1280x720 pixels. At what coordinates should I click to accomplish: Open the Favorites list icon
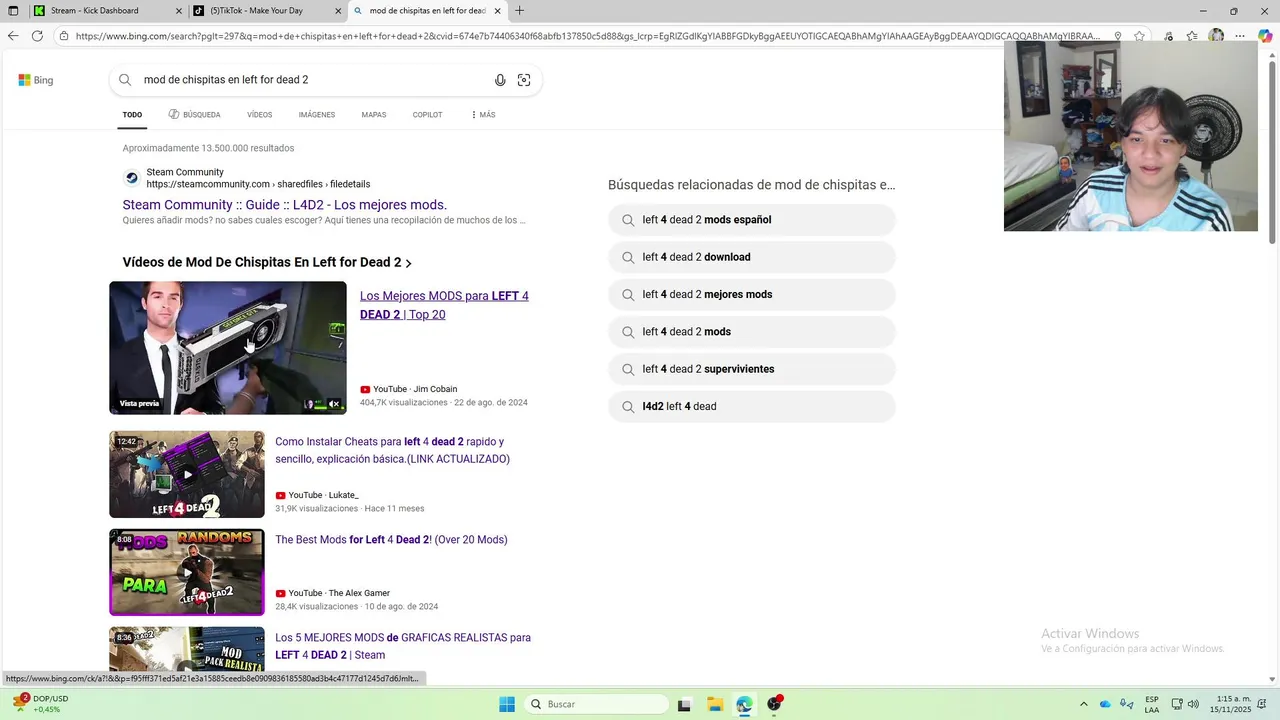point(1192,36)
